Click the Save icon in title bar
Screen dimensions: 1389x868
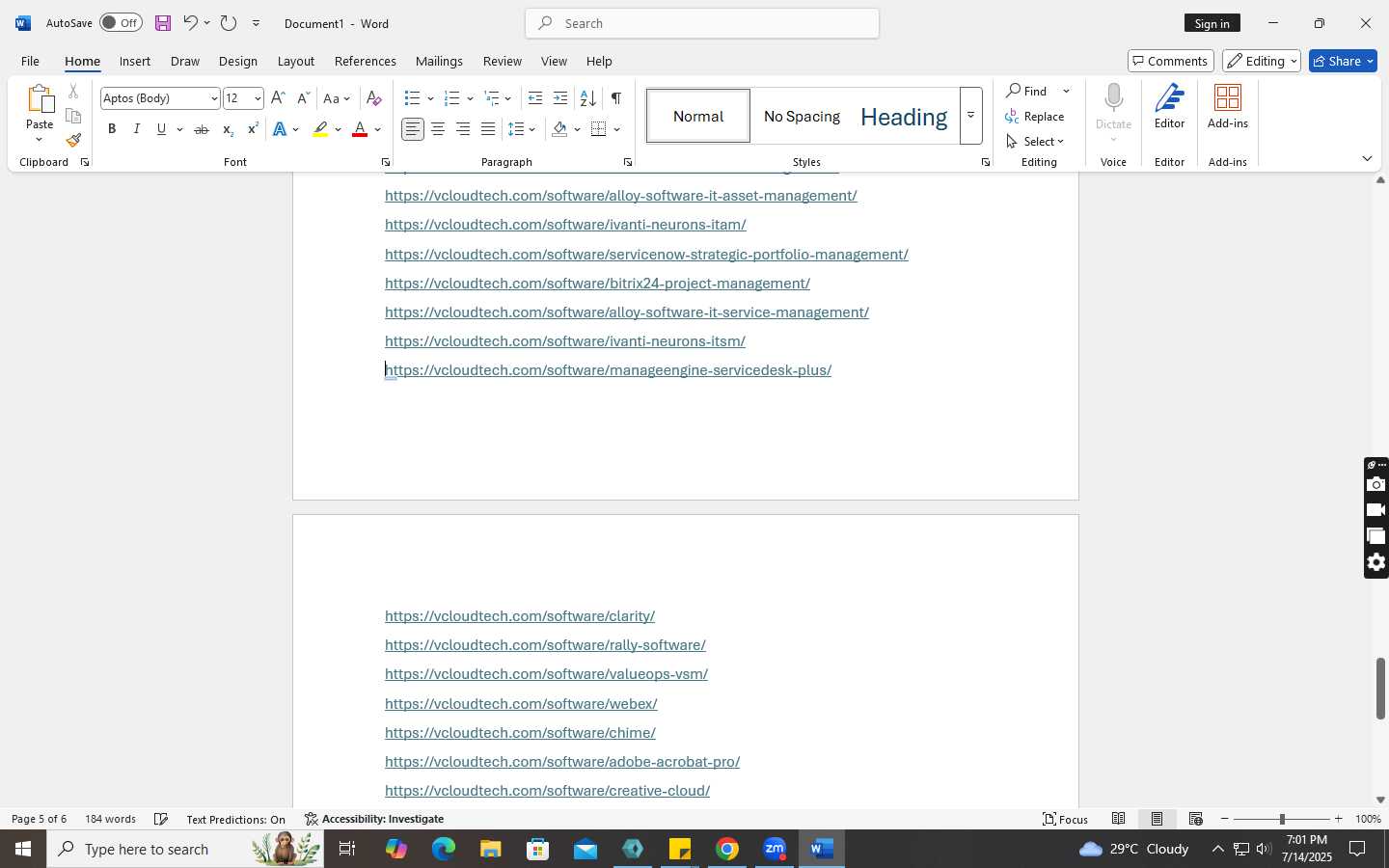[x=162, y=23]
